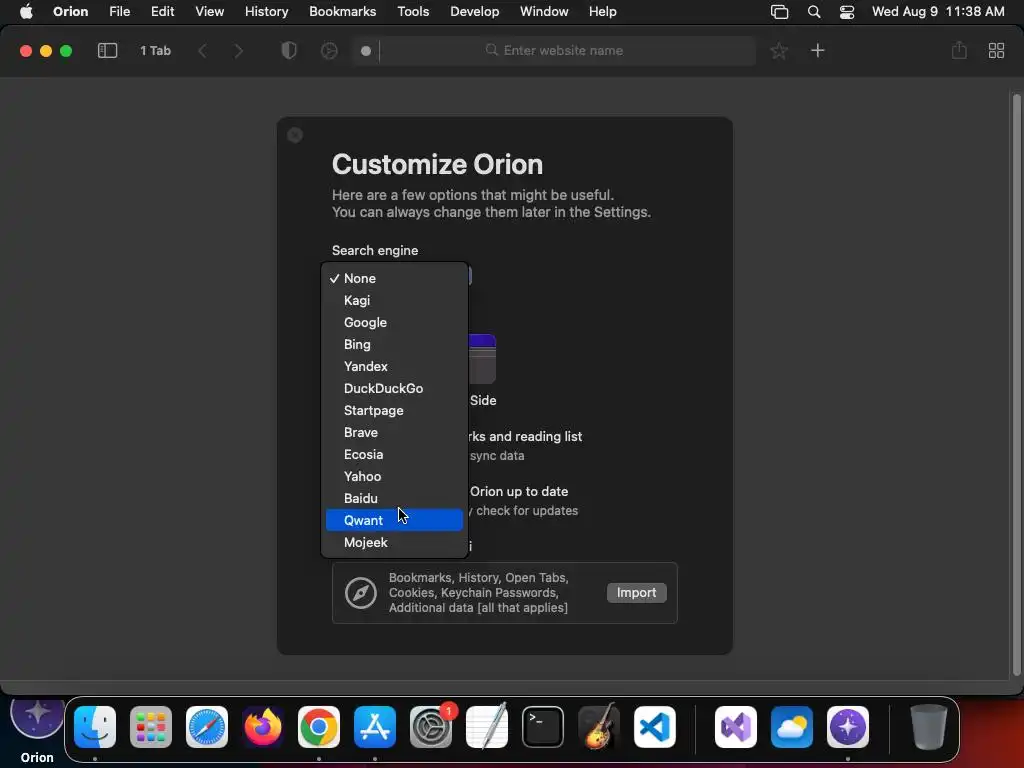Launch Google Chrome from the dock
Image resolution: width=1024 pixels, height=768 pixels.
319,727
